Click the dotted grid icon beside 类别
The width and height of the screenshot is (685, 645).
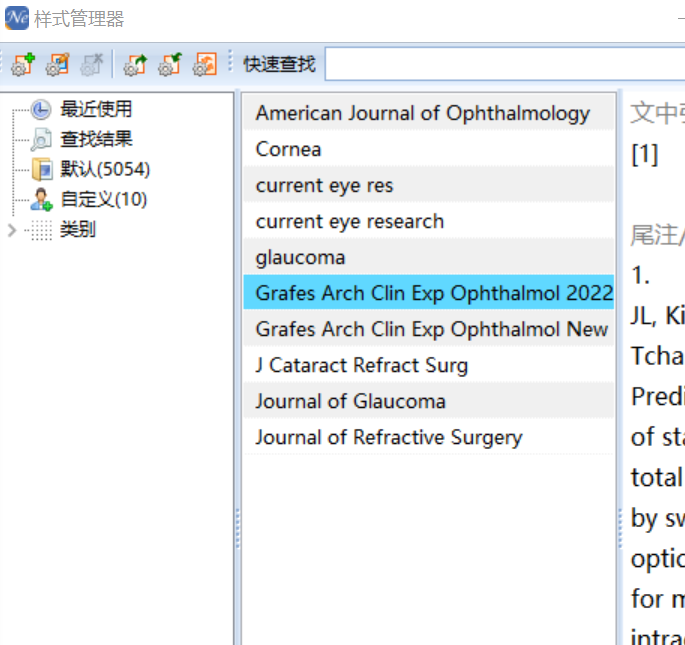point(42,230)
